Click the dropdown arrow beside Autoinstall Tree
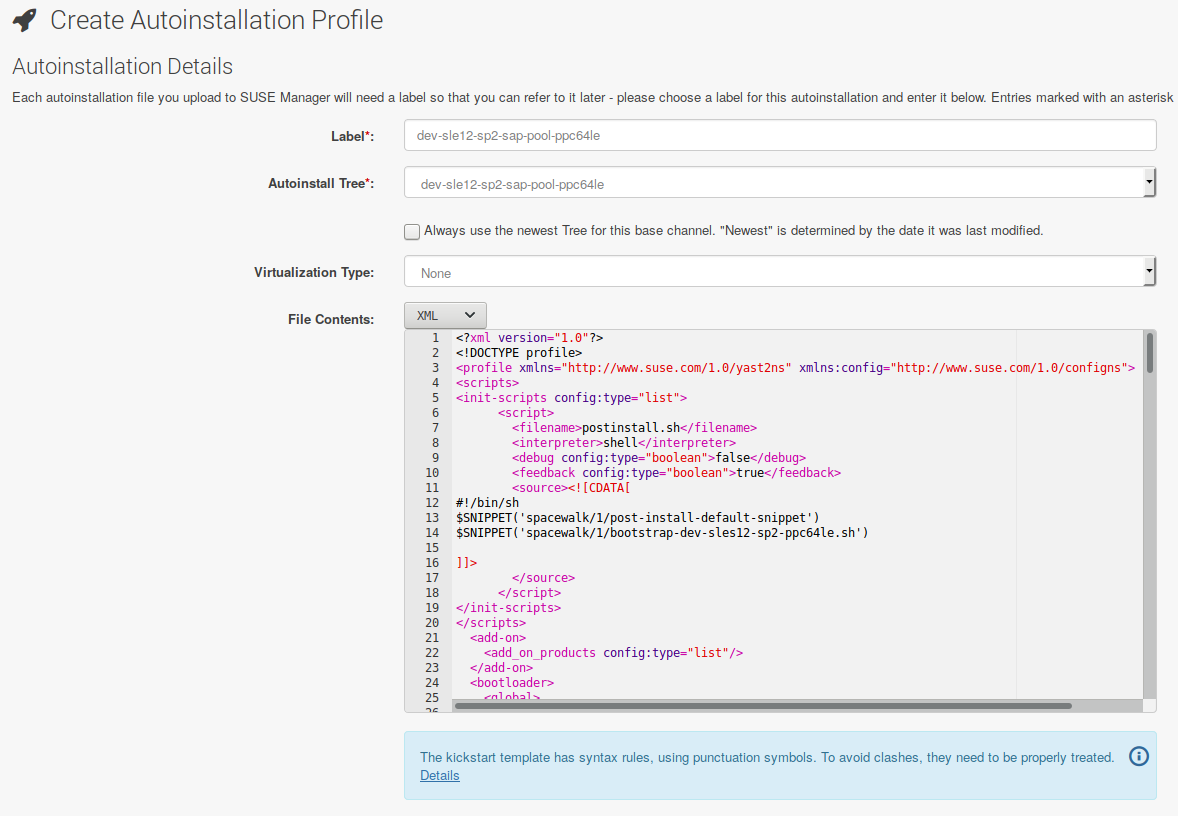Image resolution: width=1178 pixels, height=816 pixels. (x=1148, y=182)
